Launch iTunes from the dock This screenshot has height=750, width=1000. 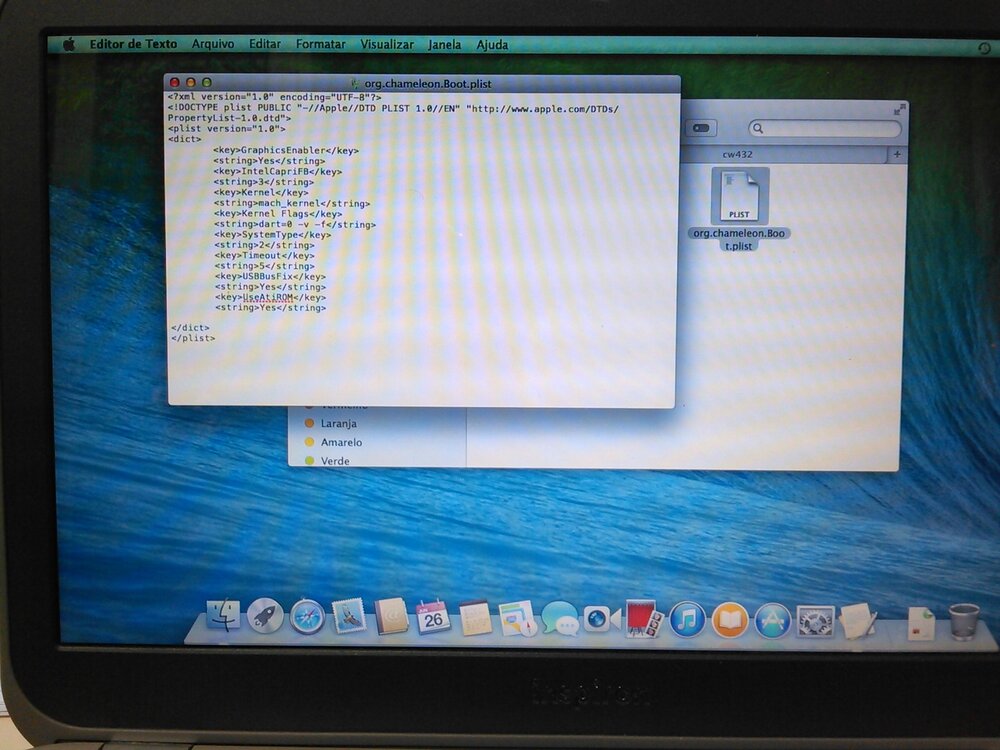[x=687, y=620]
